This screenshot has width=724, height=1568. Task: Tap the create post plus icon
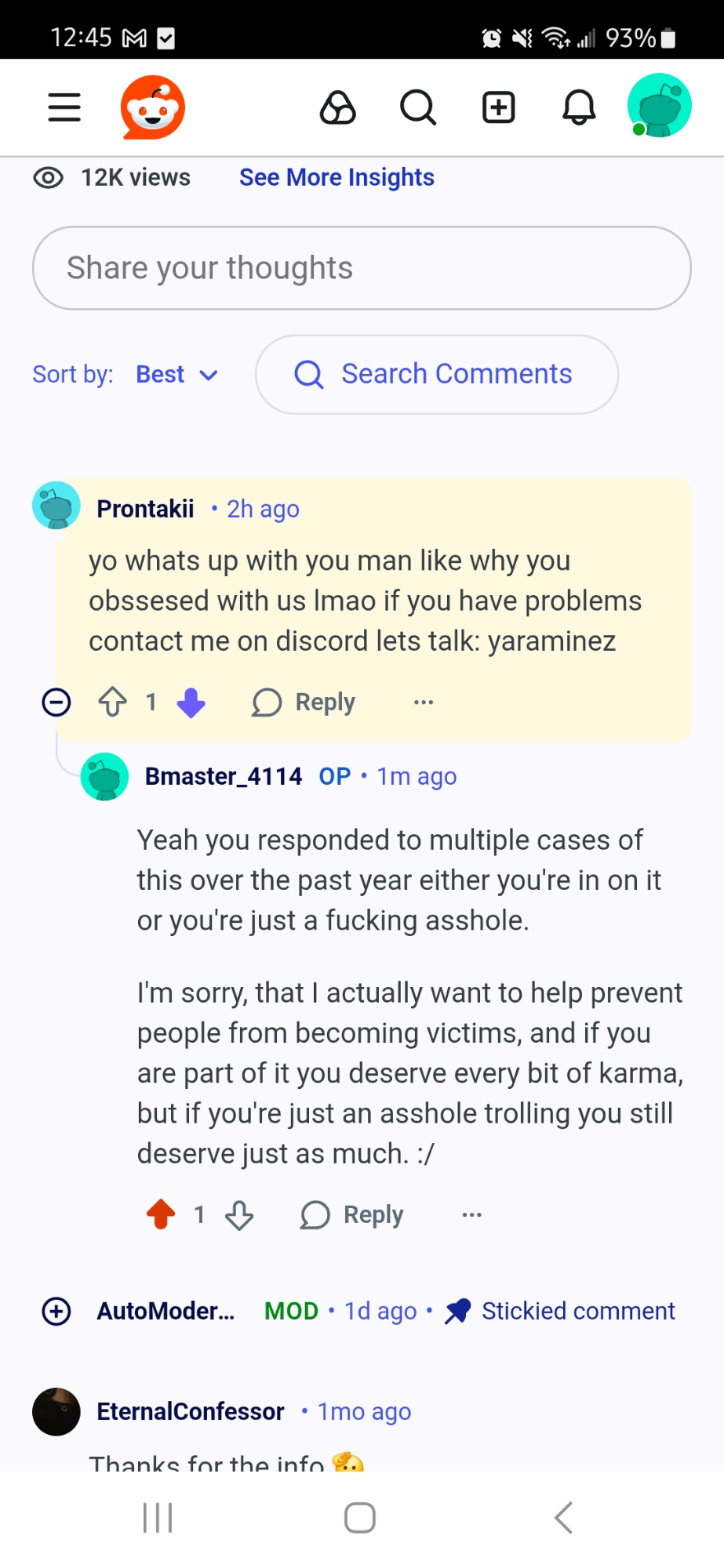click(x=499, y=107)
